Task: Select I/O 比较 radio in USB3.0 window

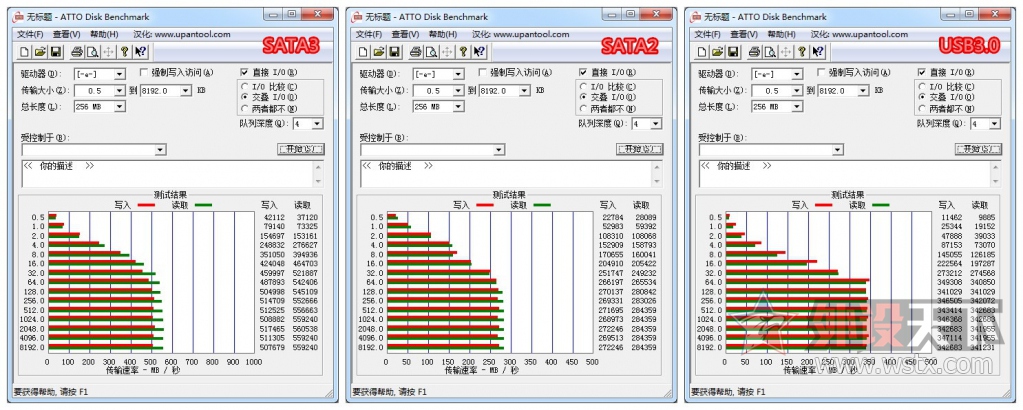Action: pos(922,86)
